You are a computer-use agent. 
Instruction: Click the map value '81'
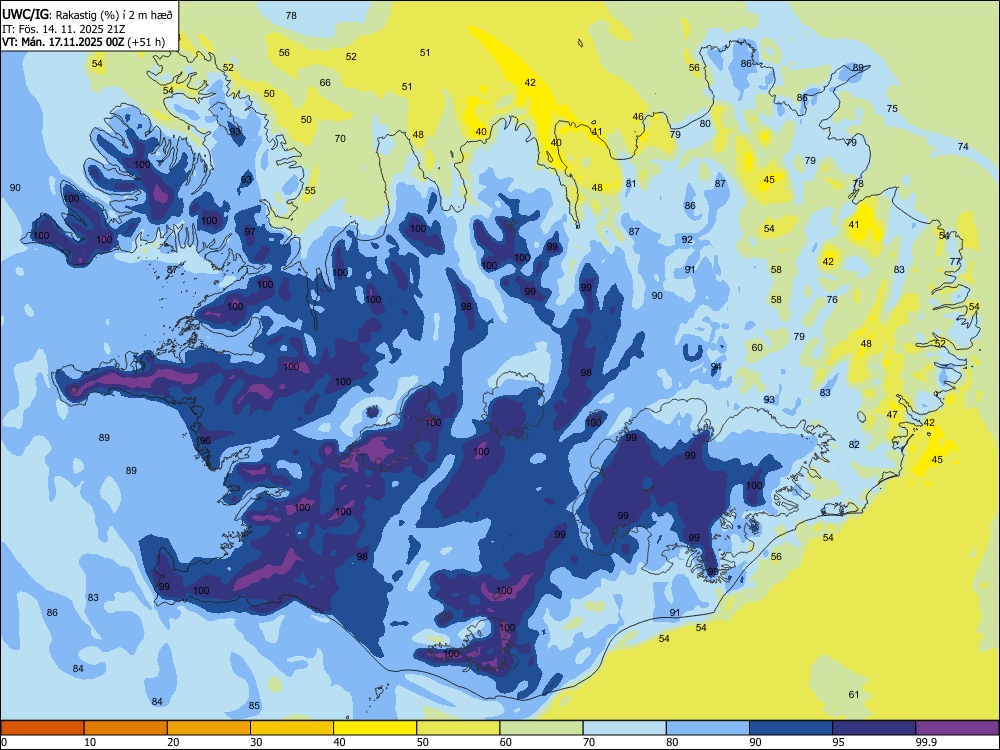point(631,184)
